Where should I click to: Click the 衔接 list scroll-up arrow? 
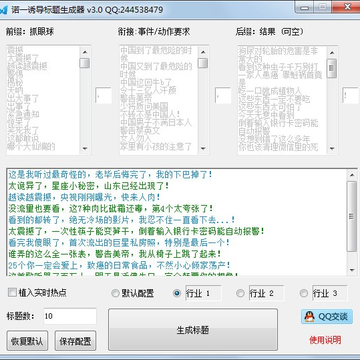pos(202,52)
